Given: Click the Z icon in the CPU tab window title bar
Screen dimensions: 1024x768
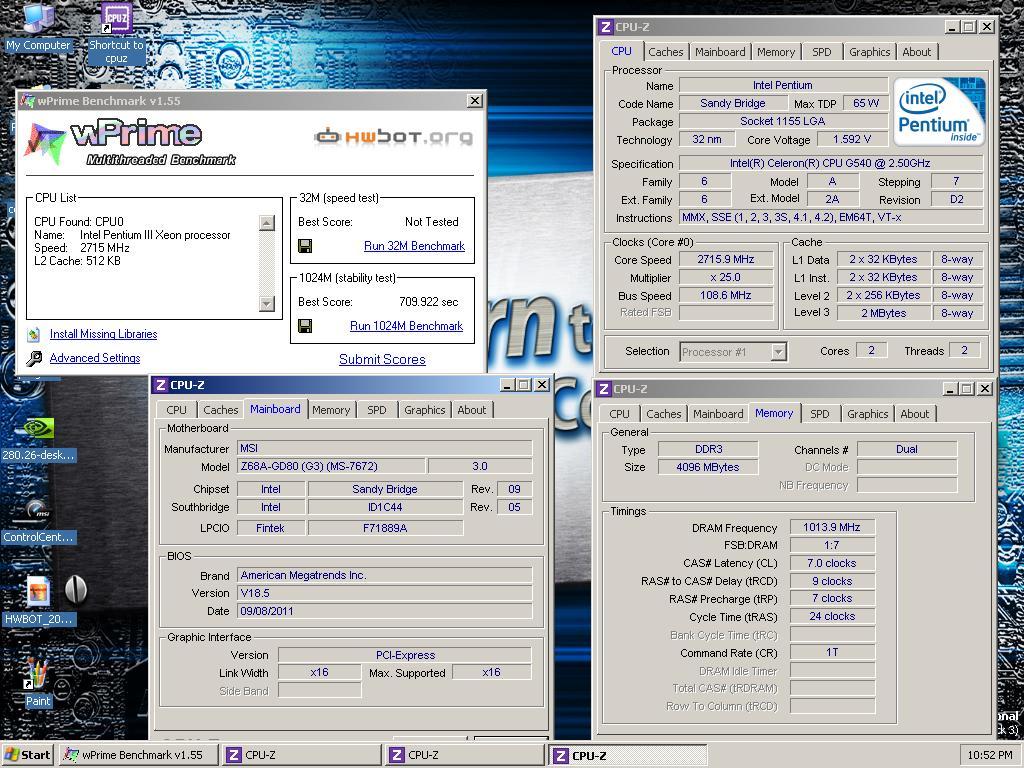Looking at the screenshot, I should 605,27.
